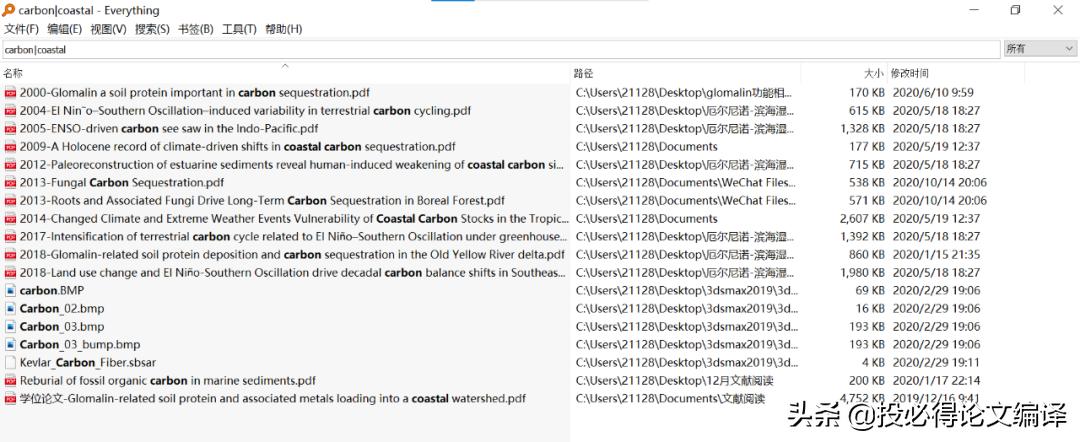Click the Reburial of fossil organic carbon PDF icon
Image resolution: width=1080 pixels, height=442 pixels.
click(x=10, y=381)
